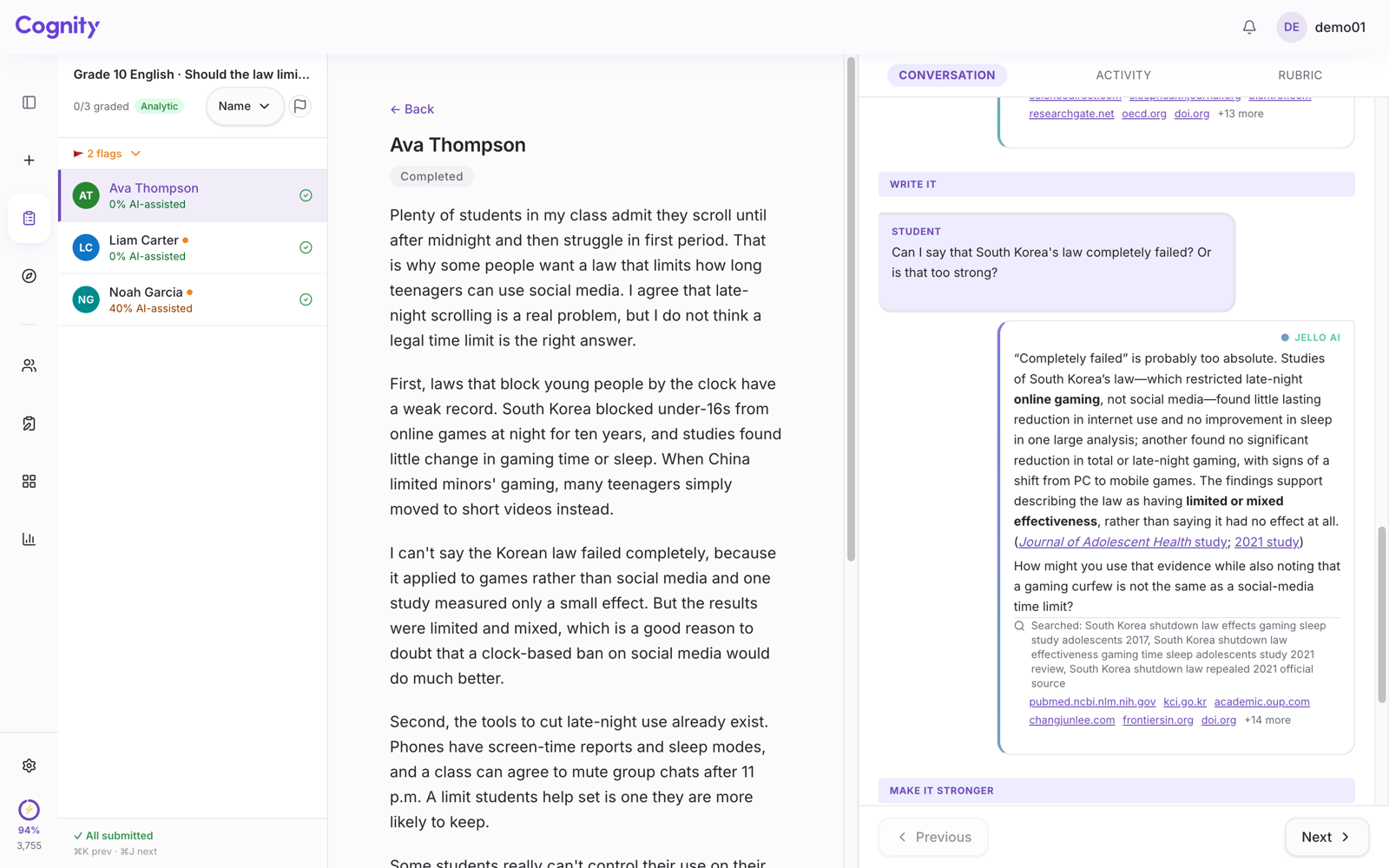Image resolution: width=1389 pixels, height=868 pixels.
Task: Open the bar chart analytics icon
Action: (x=29, y=539)
